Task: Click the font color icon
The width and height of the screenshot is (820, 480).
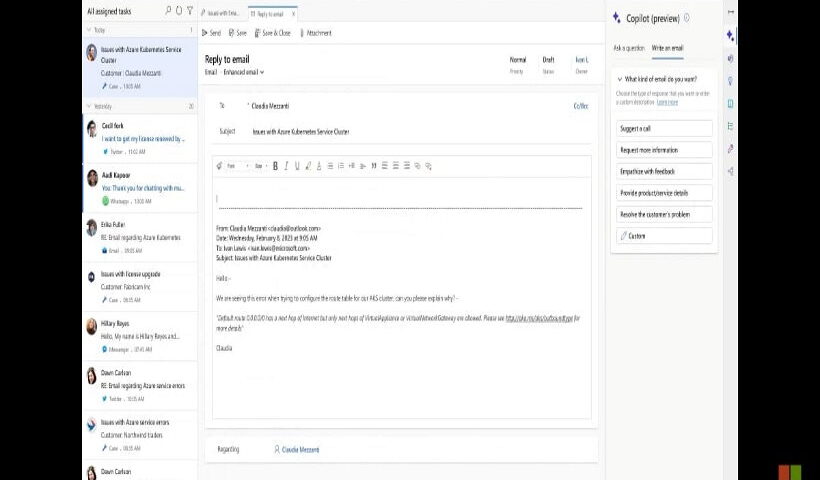Action: (319, 166)
